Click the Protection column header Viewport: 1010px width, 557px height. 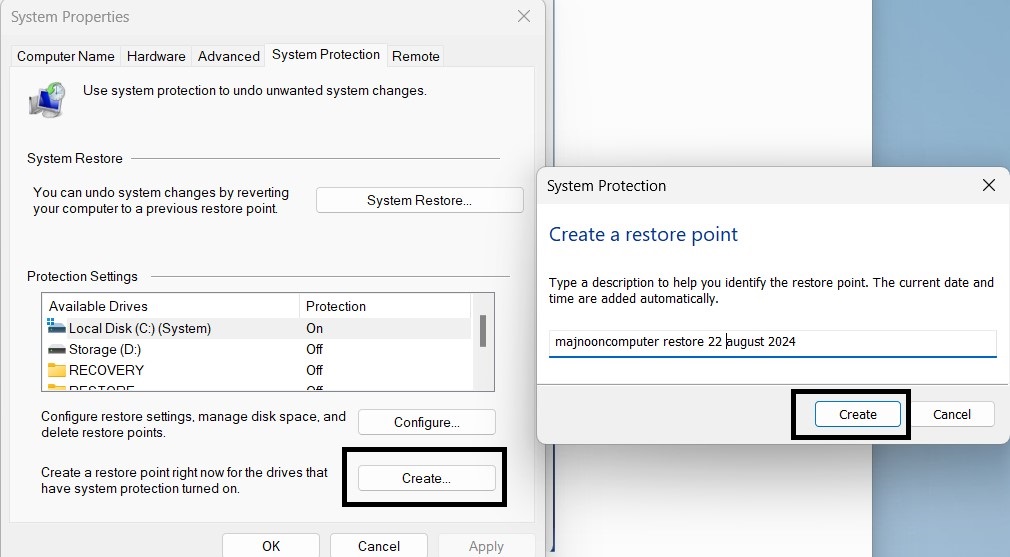(385, 307)
